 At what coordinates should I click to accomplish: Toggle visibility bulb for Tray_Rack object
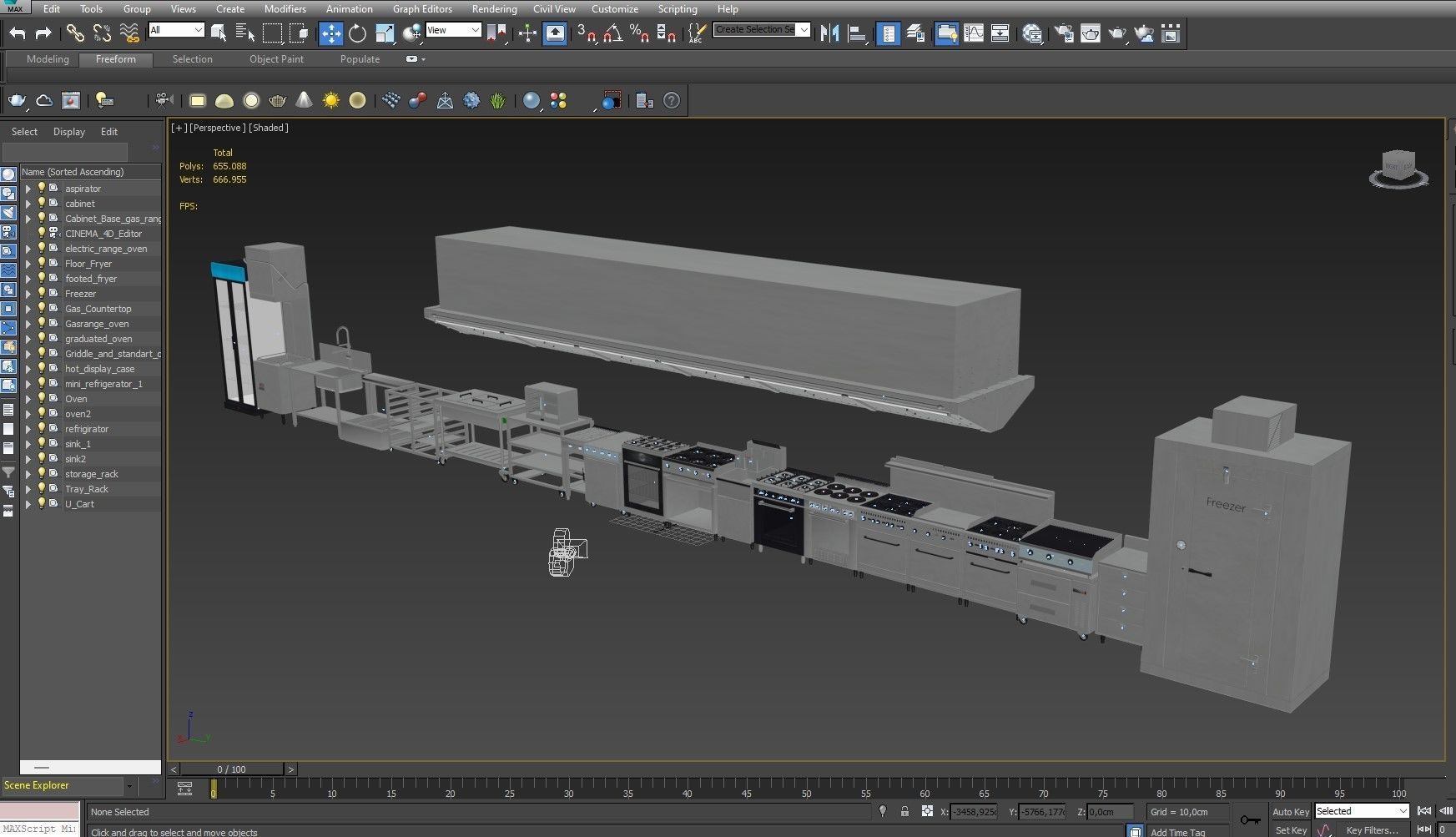[41, 489]
